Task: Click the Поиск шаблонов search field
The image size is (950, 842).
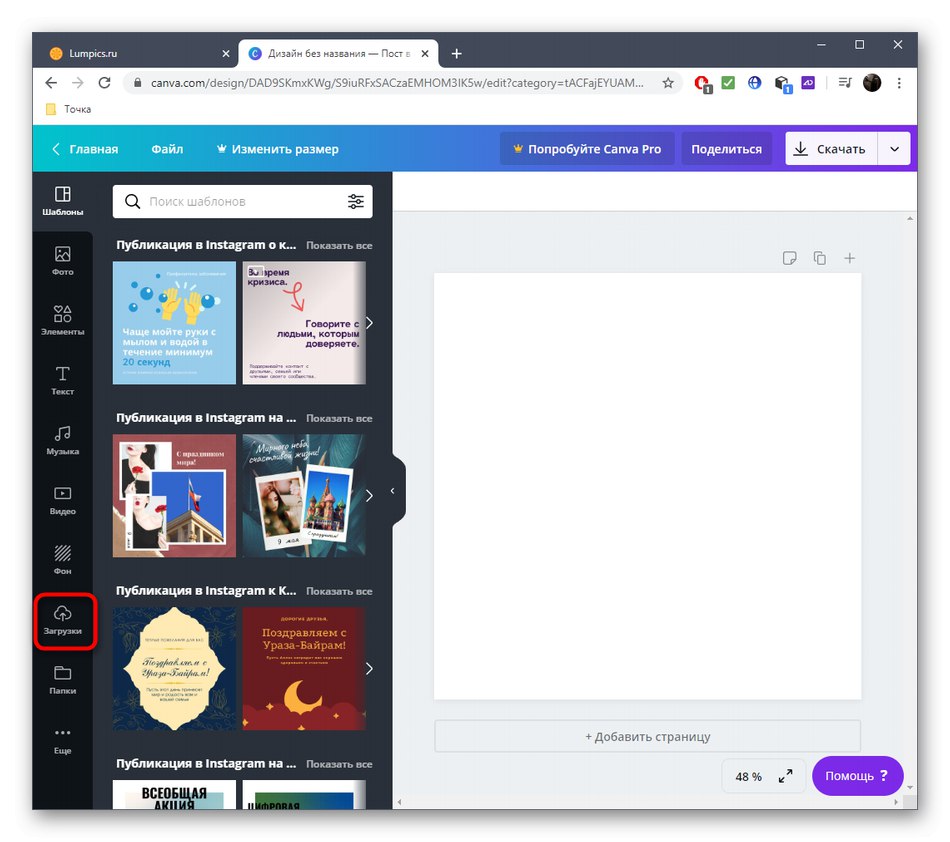Action: click(x=242, y=201)
